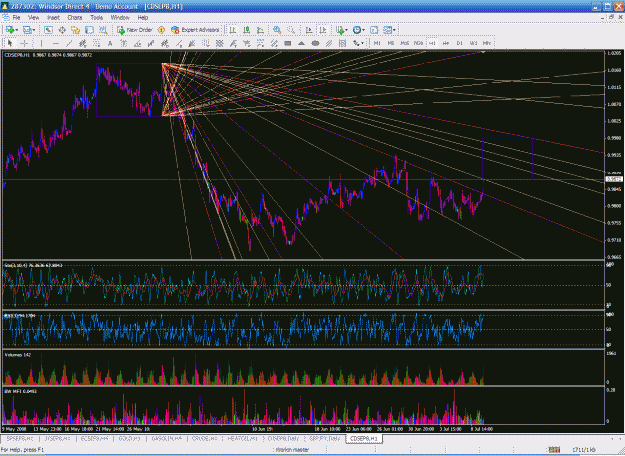
Task: Open the Navigator folder icon
Action: (75, 30)
